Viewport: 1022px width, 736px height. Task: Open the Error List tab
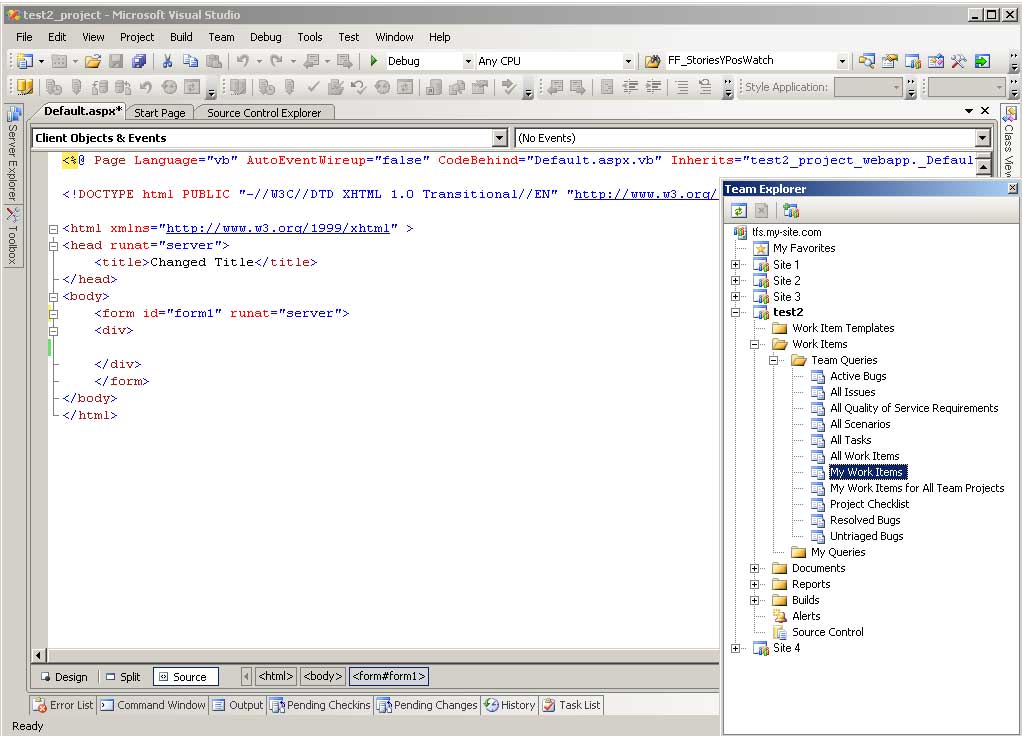[x=64, y=705]
